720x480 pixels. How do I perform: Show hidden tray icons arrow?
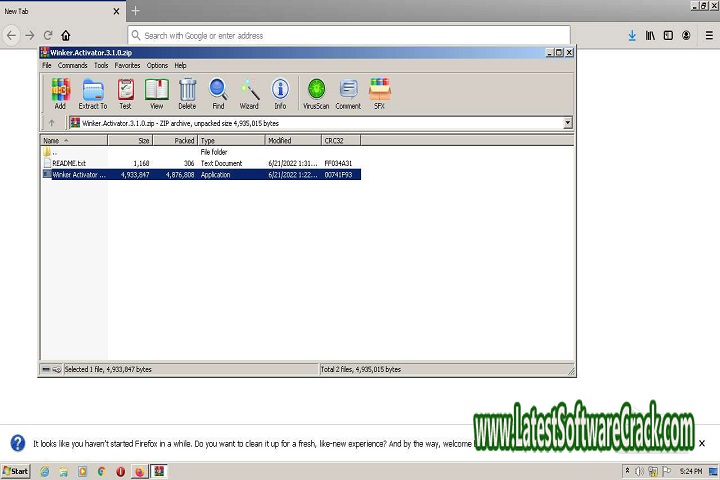[627, 471]
